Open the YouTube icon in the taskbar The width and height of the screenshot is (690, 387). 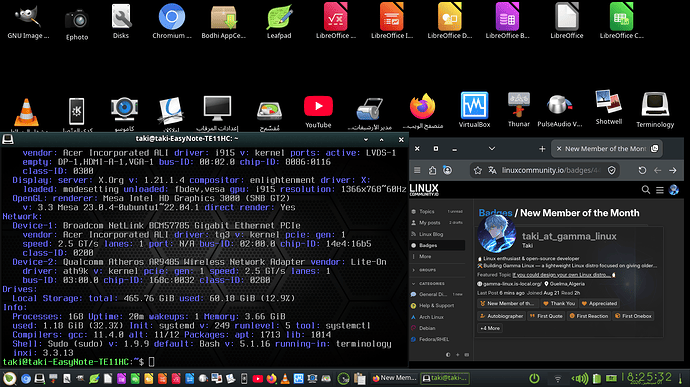coord(258,379)
